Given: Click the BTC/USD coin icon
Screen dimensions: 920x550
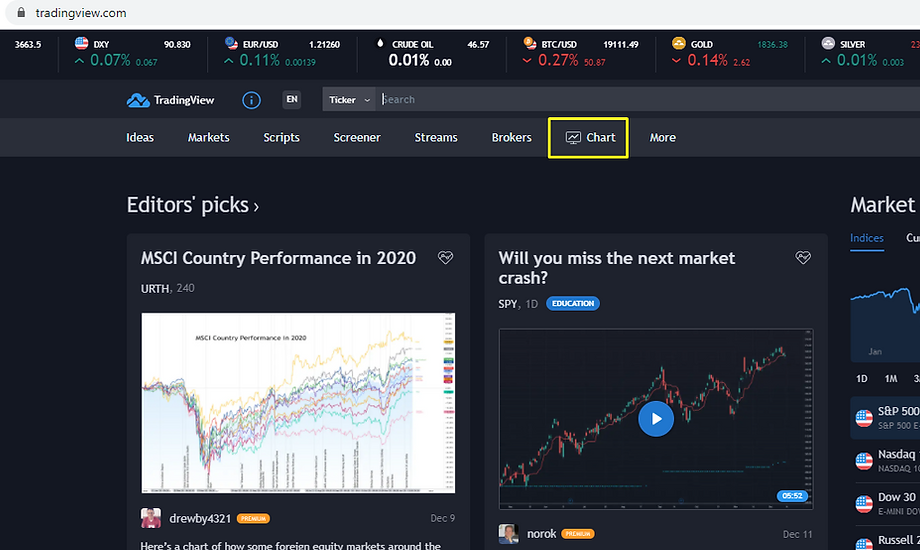Looking at the screenshot, I should click(x=529, y=42).
